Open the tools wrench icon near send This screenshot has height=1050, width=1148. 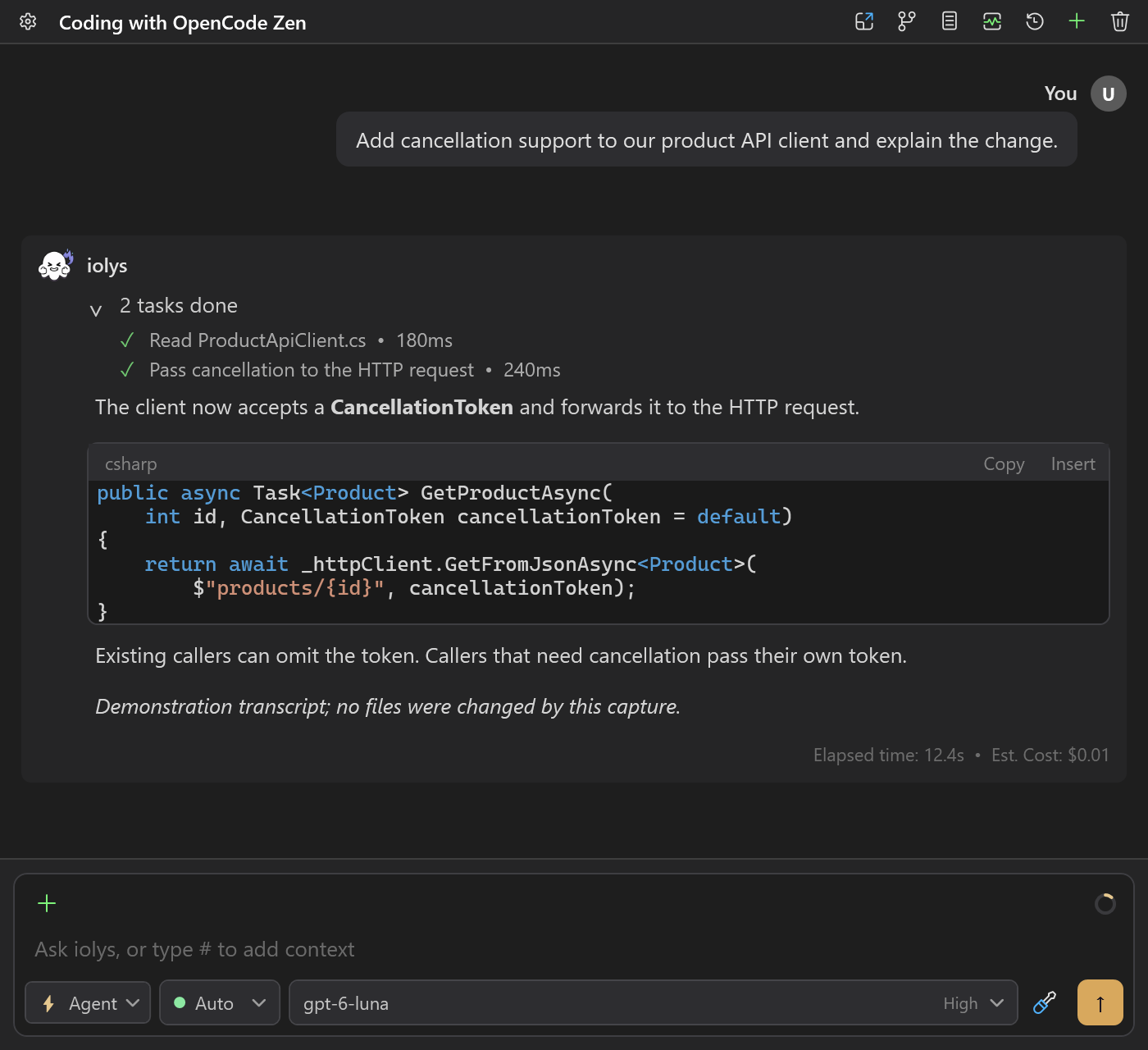pyautogui.click(x=1045, y=1002)
